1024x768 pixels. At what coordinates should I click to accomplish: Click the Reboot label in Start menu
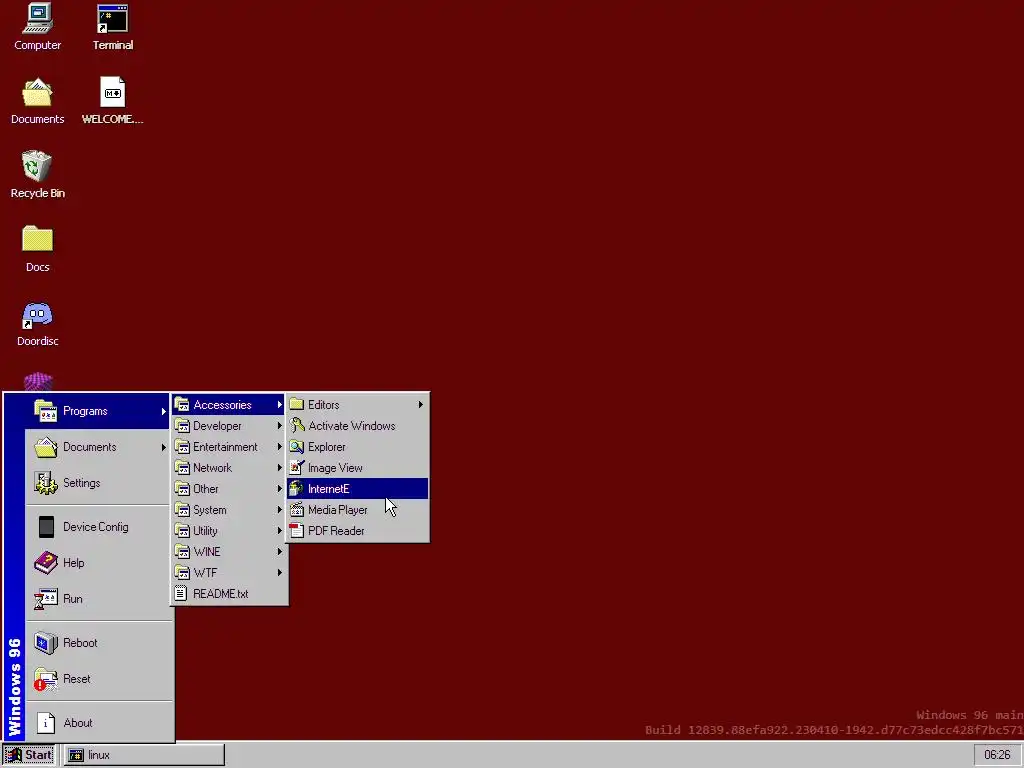point(80,643)
